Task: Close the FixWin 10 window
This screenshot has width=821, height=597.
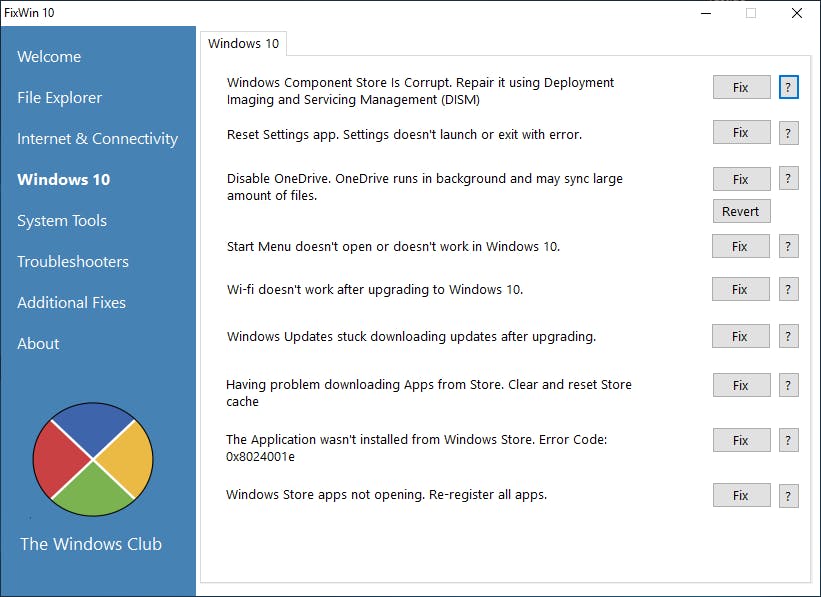Action: [797, 13]
